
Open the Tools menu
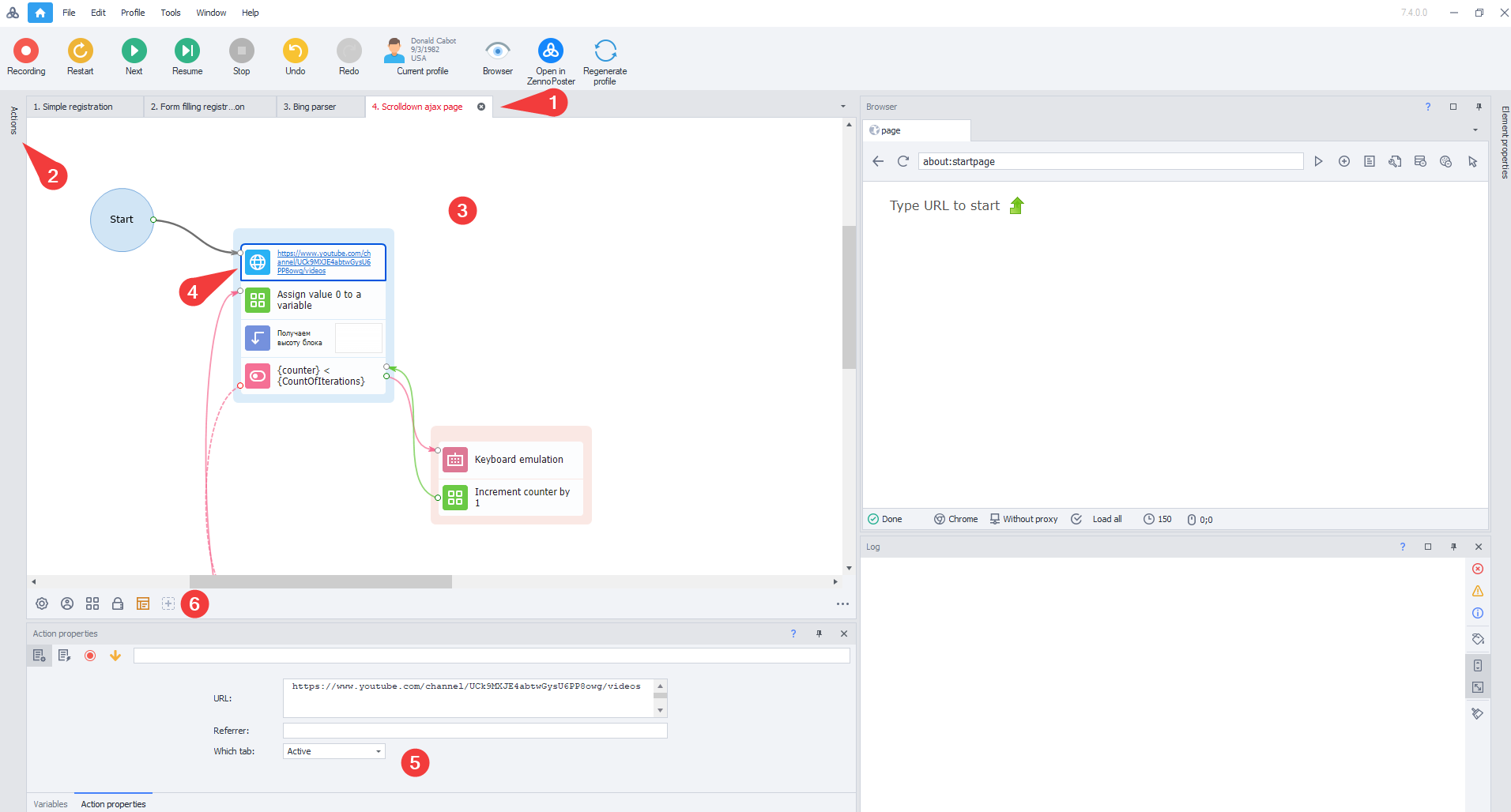coord(170,13)
